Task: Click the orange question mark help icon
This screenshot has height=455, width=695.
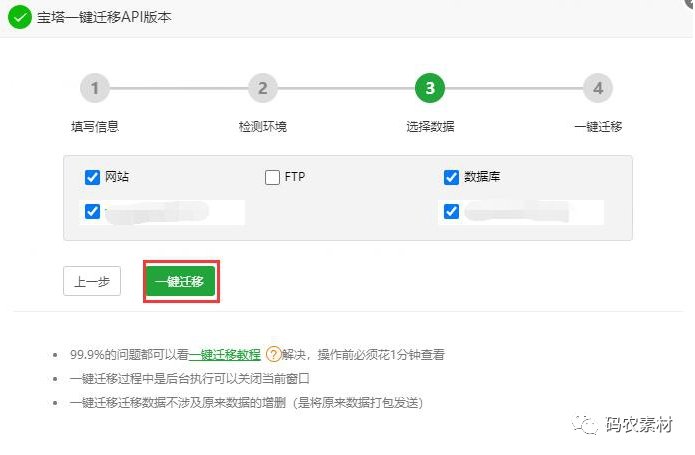Action: click(273, 354)
